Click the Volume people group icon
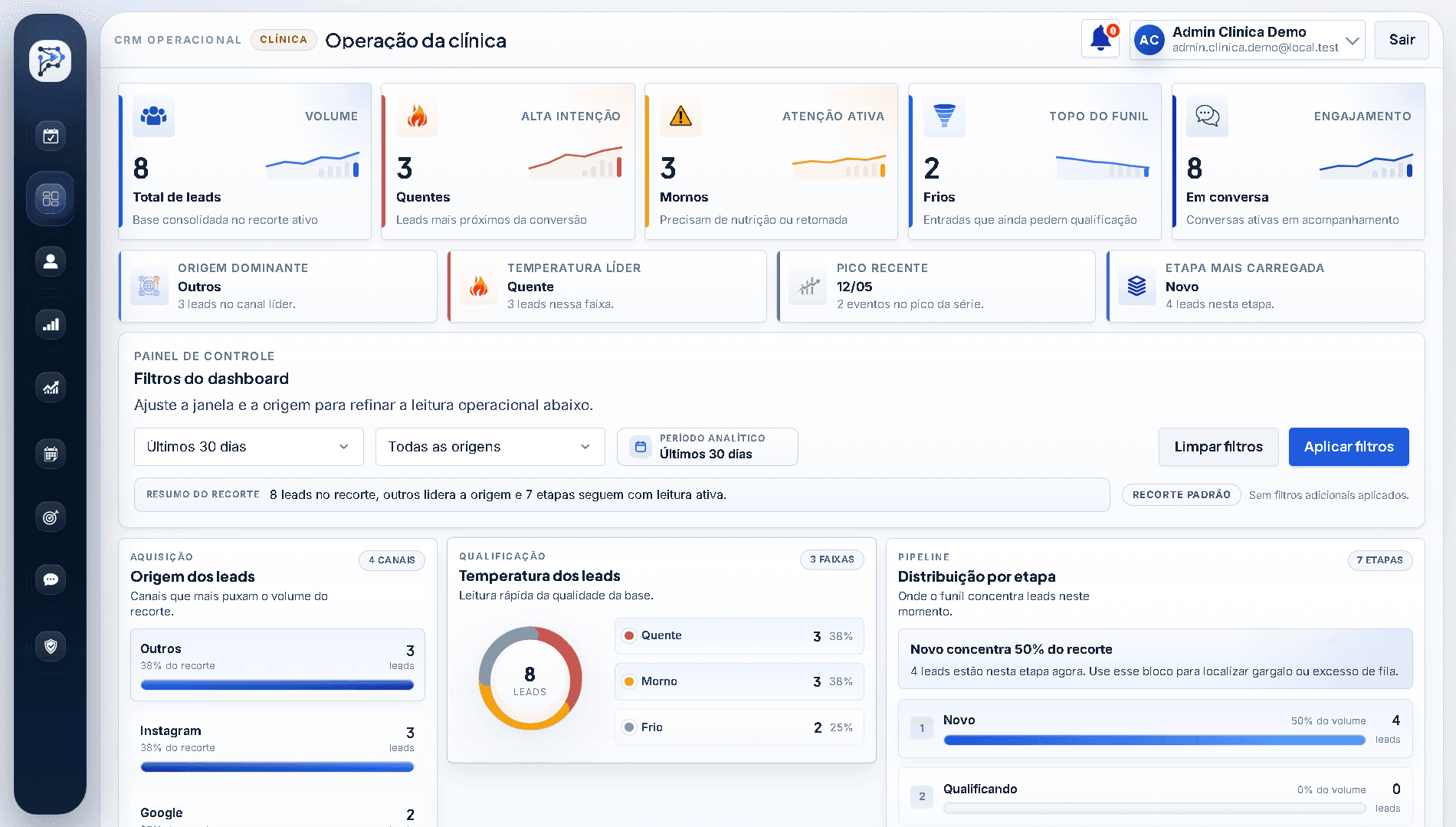This screenshot has width=1456, height=827. click(x=154, y=116)
